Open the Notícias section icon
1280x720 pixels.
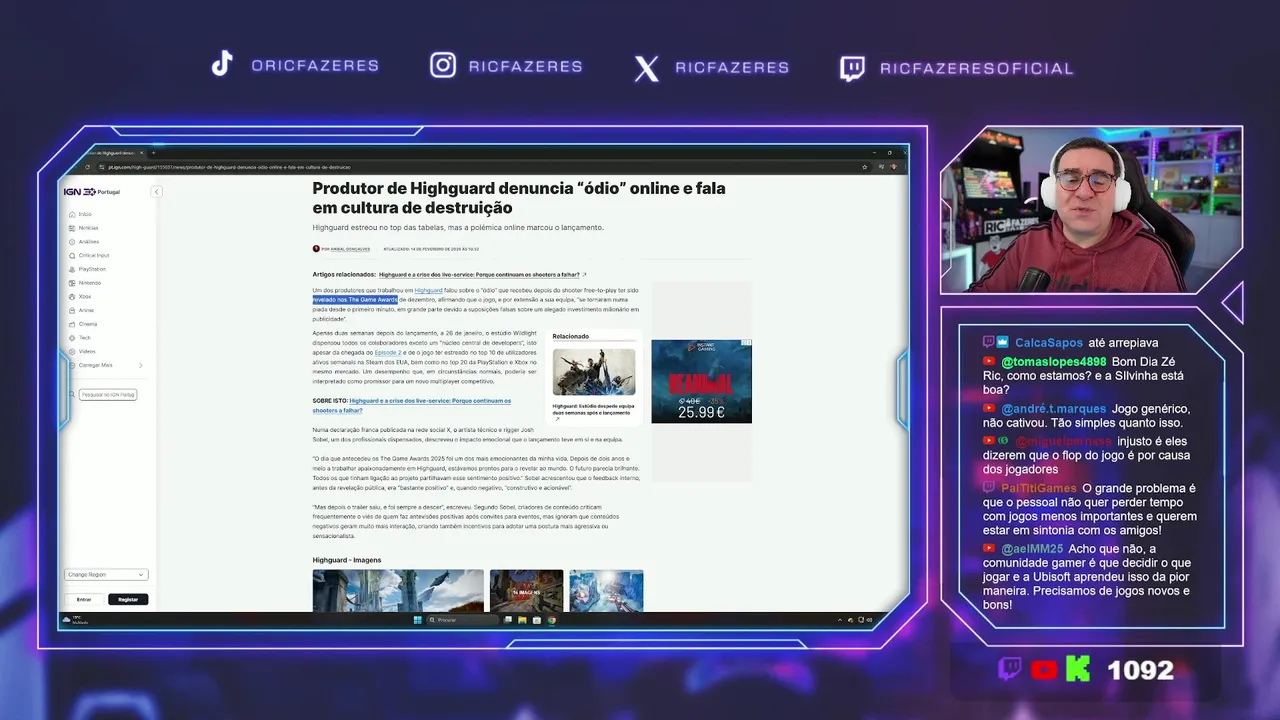72,228
